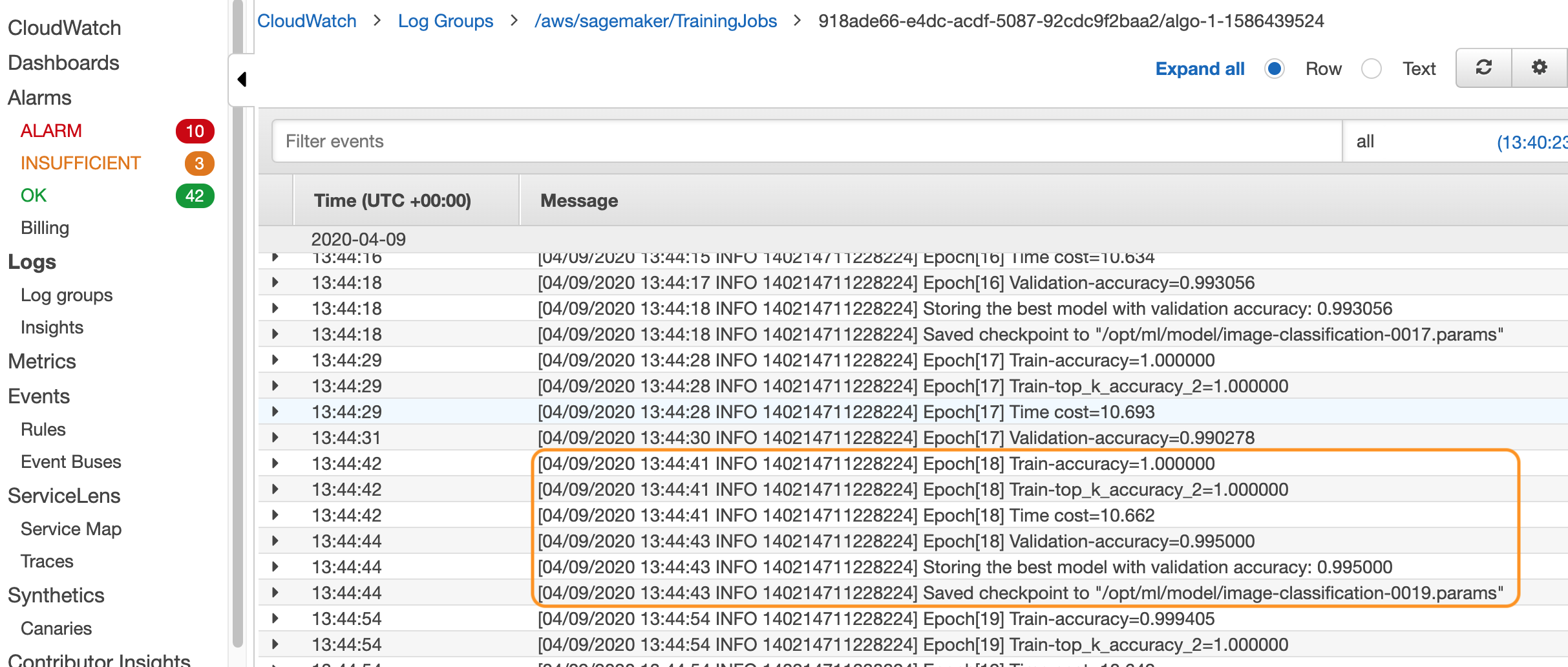1568x667 pixels.
Task: Open Metrics in the sidebar
Action: [x=42, y=361]
